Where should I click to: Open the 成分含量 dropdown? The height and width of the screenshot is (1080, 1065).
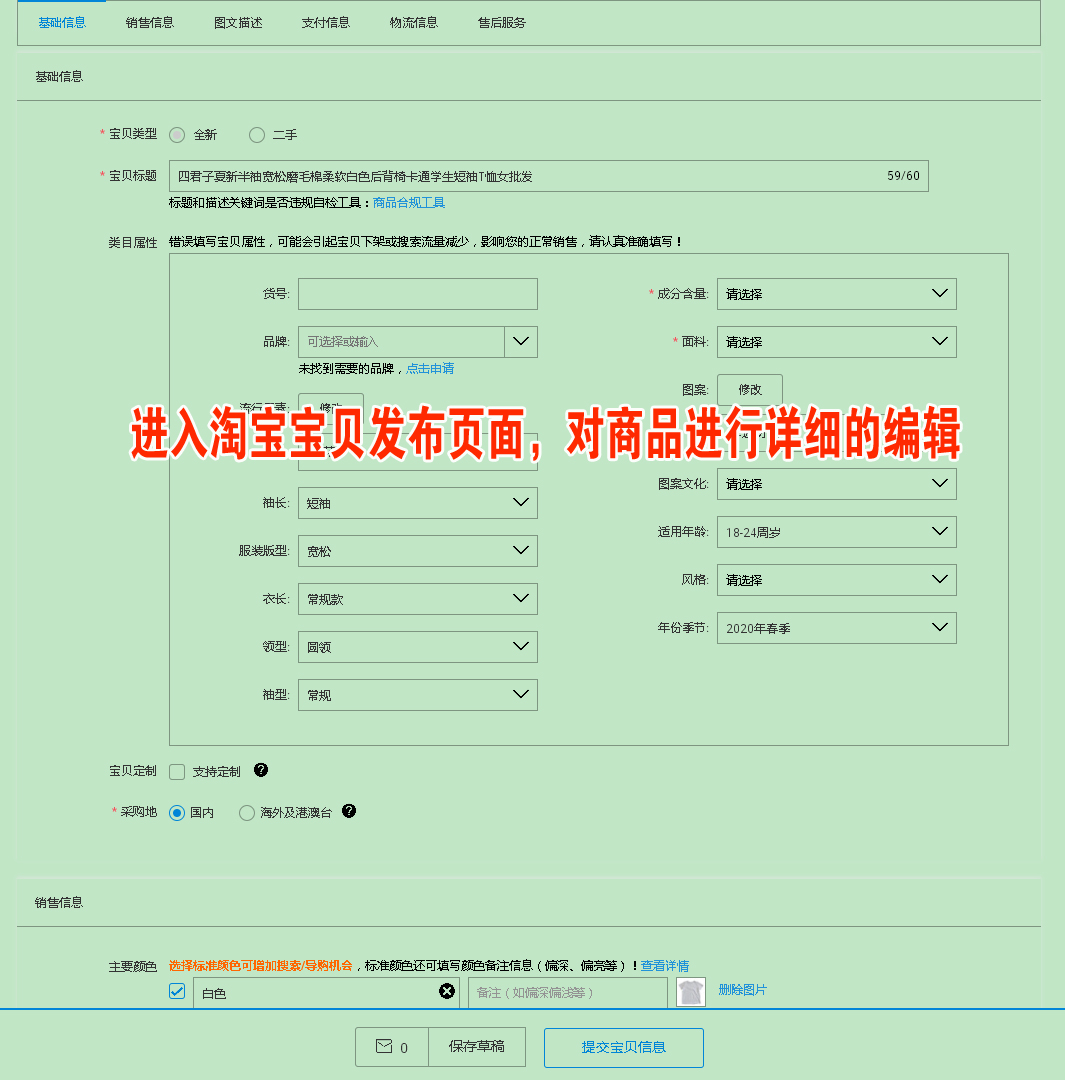(836, 294)
